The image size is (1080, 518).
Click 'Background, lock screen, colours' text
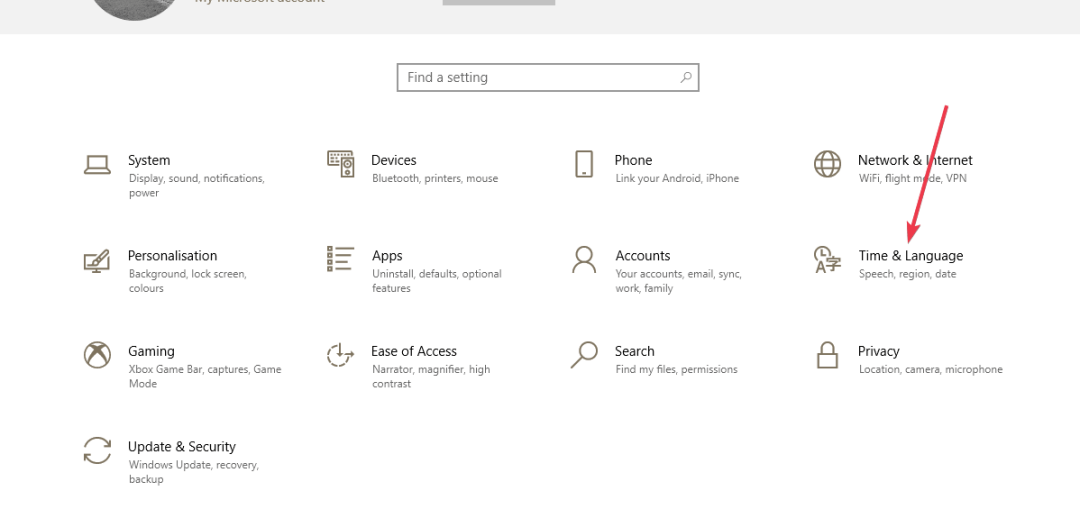click(187, 281)
